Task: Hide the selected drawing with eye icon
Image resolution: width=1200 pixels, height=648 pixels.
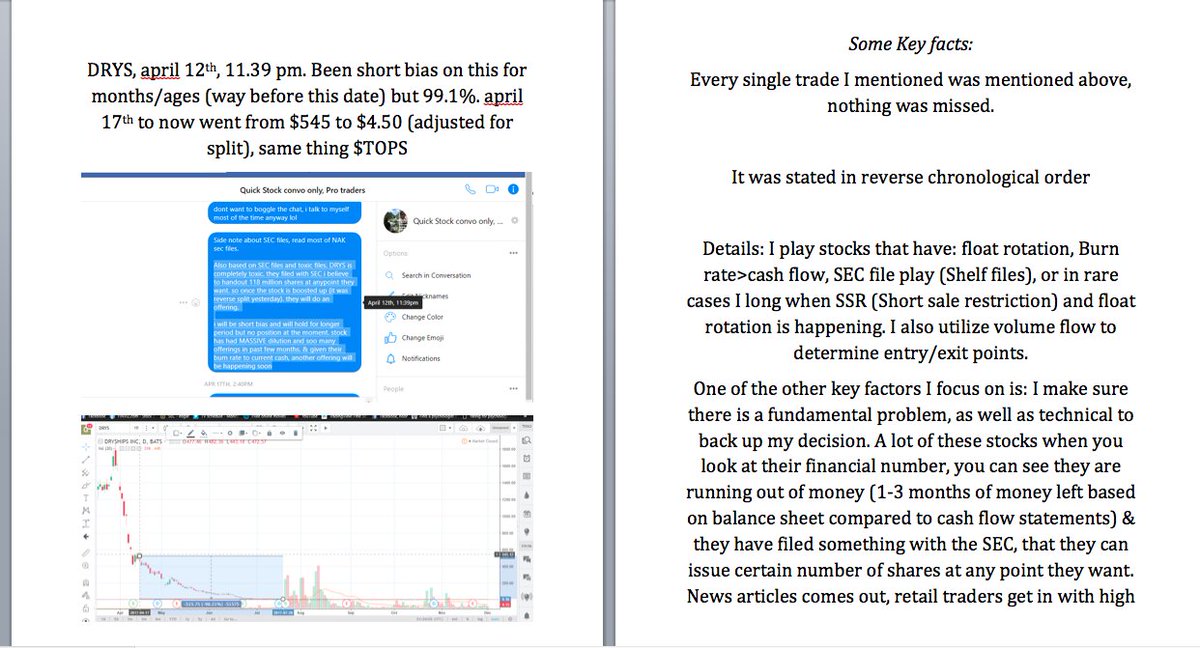Action: tap(282, 433)
